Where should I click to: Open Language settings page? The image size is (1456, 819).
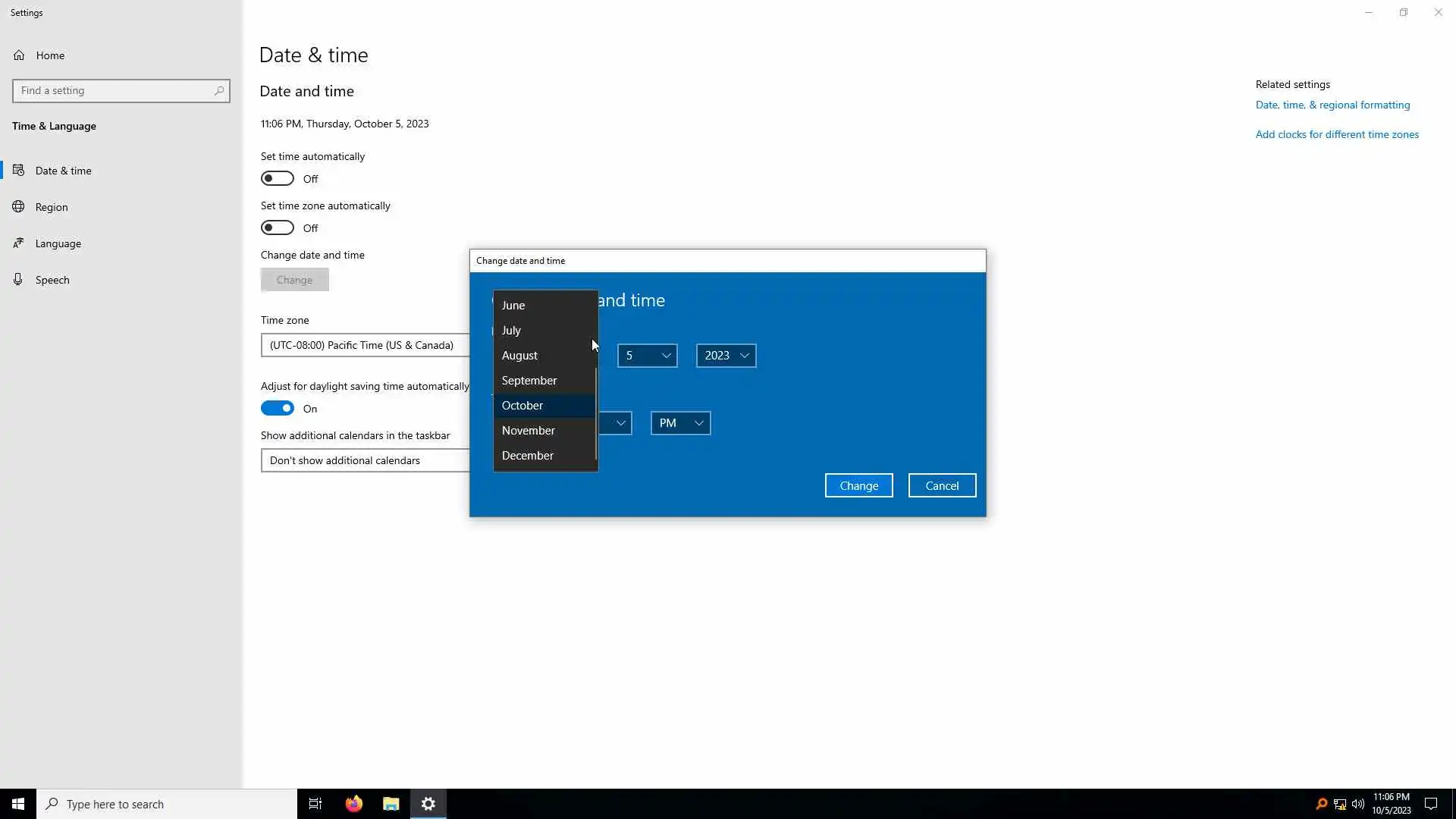pyautogui.click(x=58, y=243)
